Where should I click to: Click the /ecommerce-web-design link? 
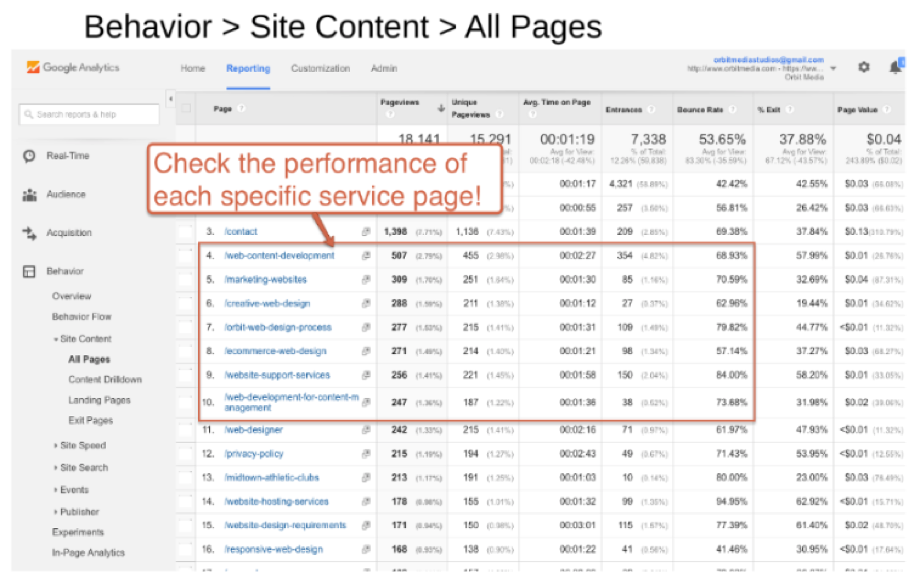pos(275,351)
